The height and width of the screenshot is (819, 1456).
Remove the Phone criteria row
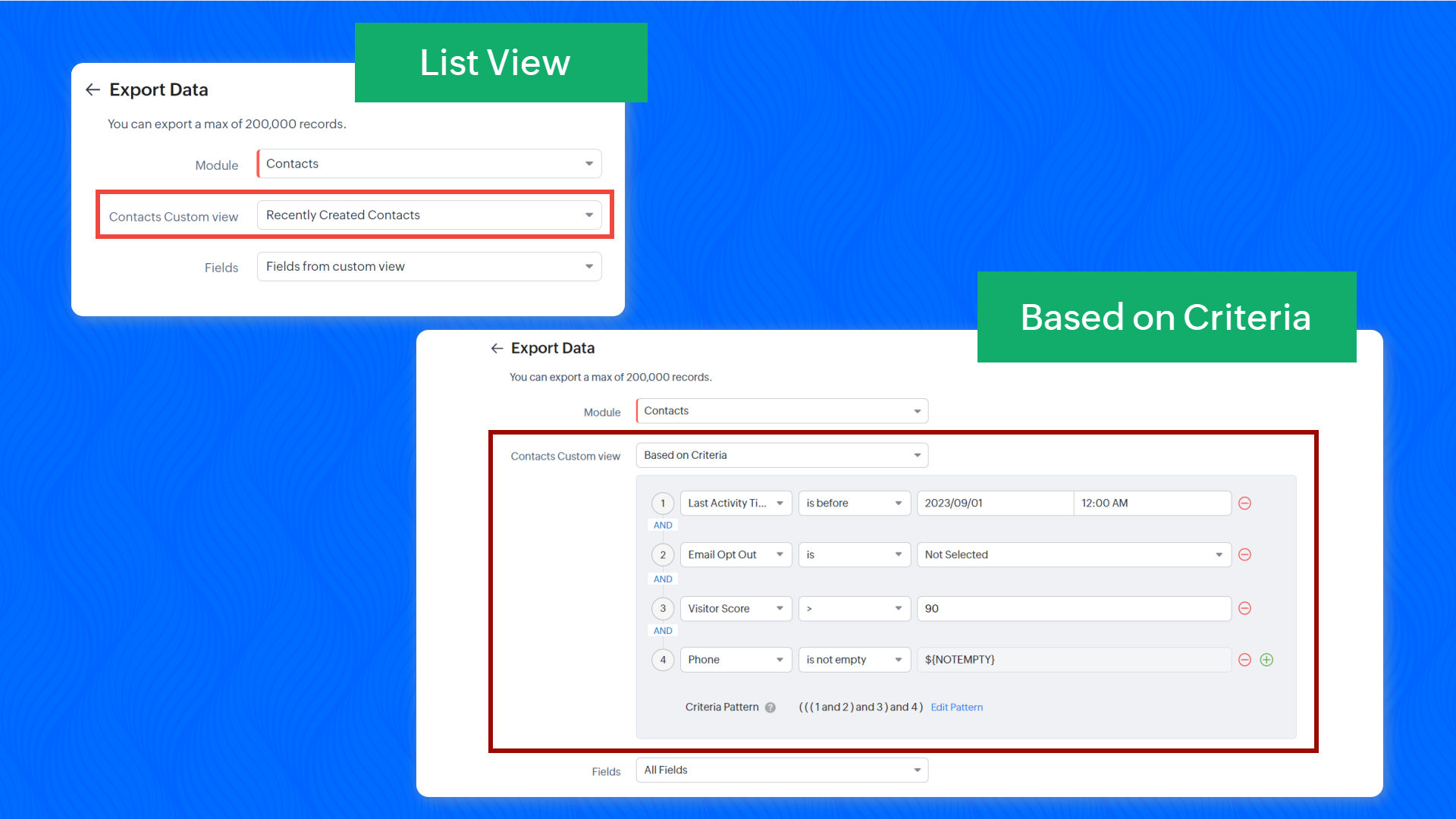pos(1244,660)
